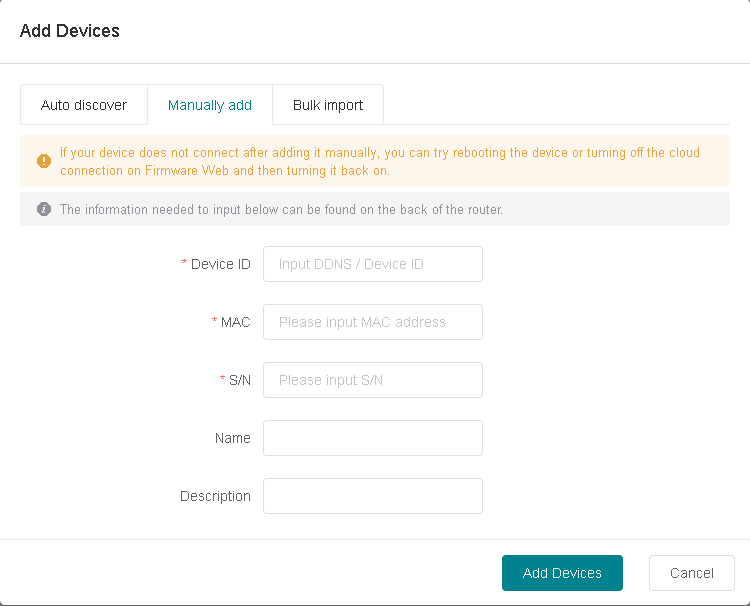Click the Name field label
750x606 pixels.
click(232, 438)
